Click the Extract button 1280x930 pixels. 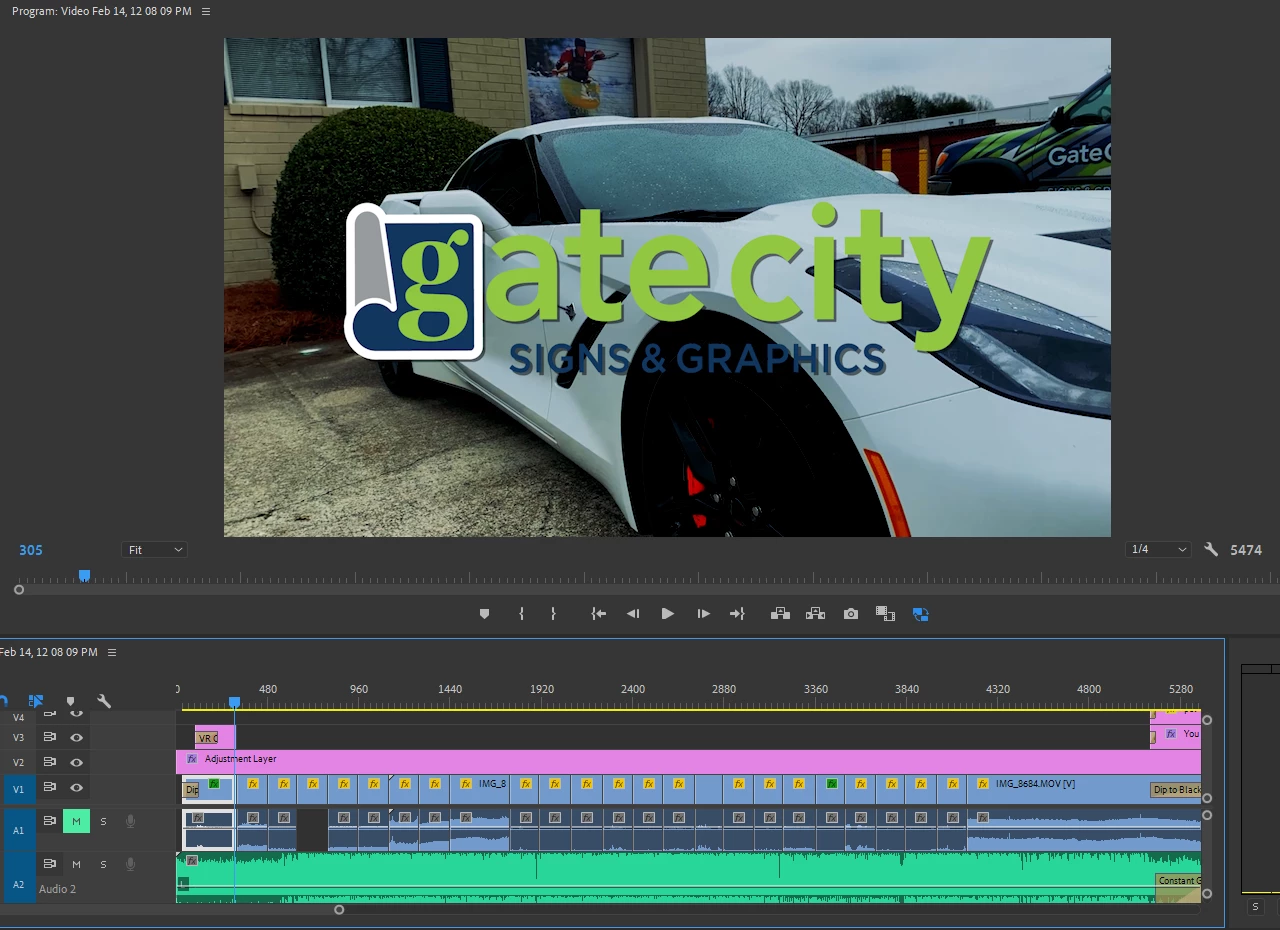click(815, 614)
